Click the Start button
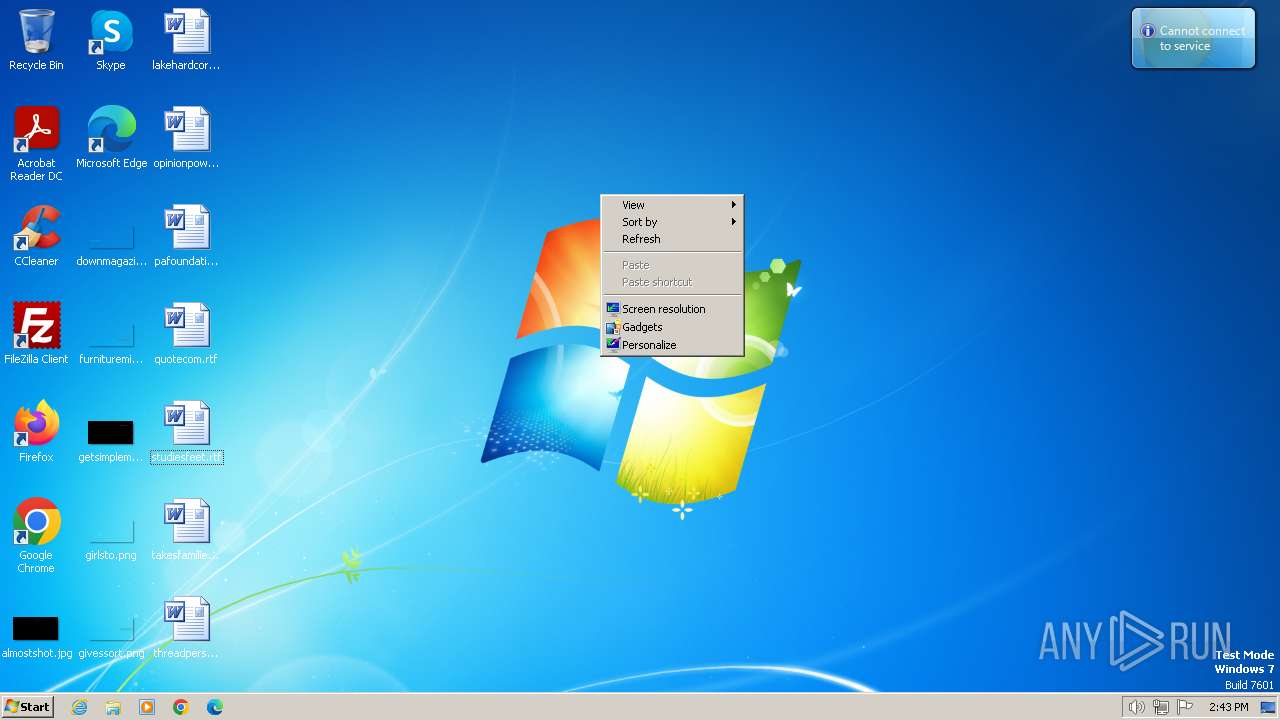The width and height of the screenshot is (1280, 720). tap(27, 707)
